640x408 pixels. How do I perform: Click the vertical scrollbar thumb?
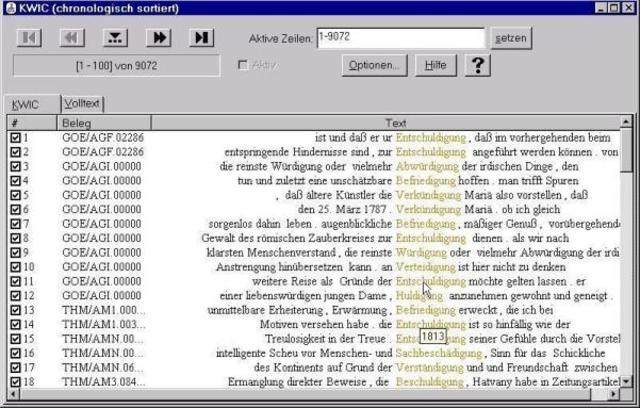click(626, 149)
